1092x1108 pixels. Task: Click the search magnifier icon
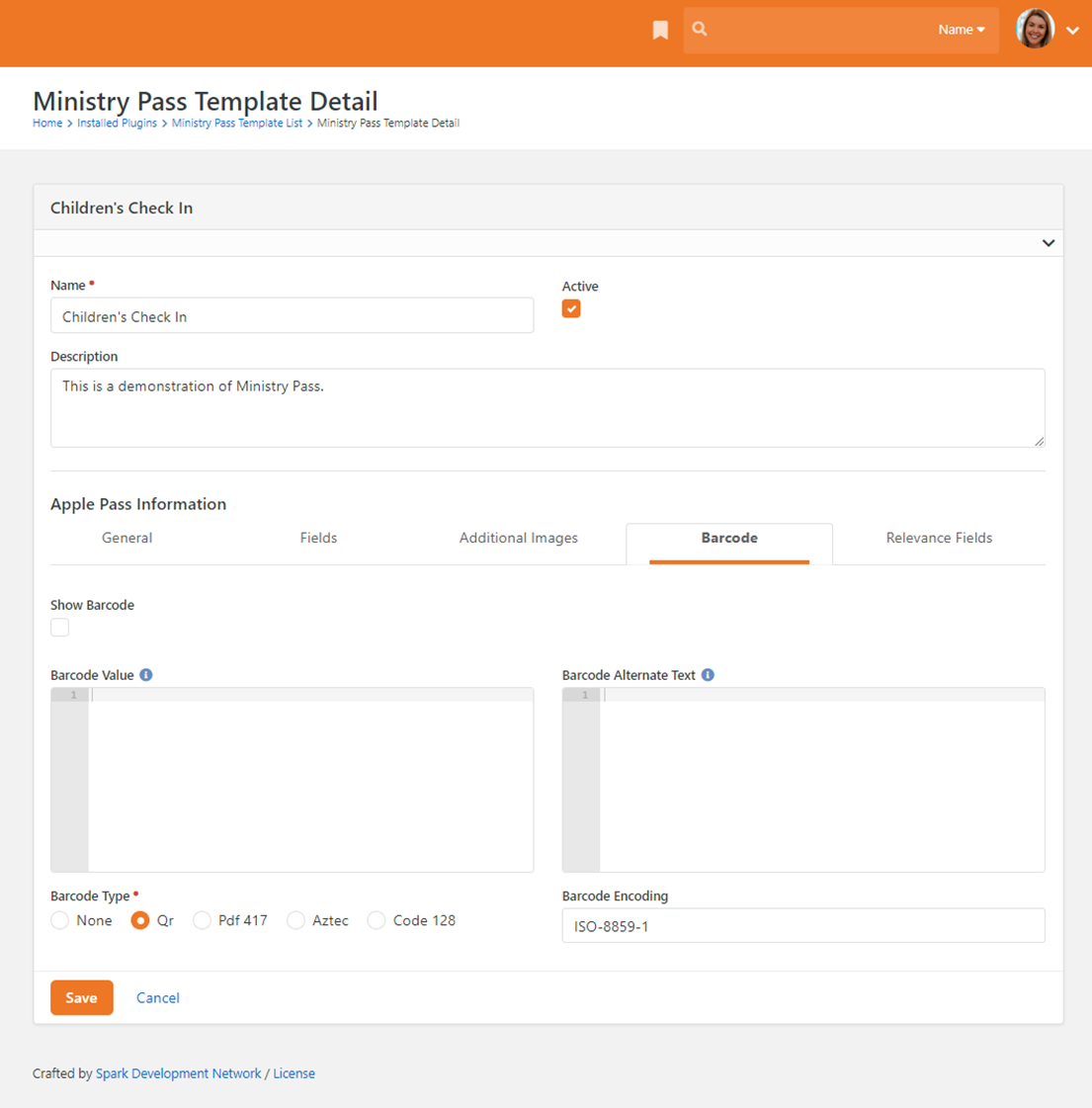coord(700,30)
